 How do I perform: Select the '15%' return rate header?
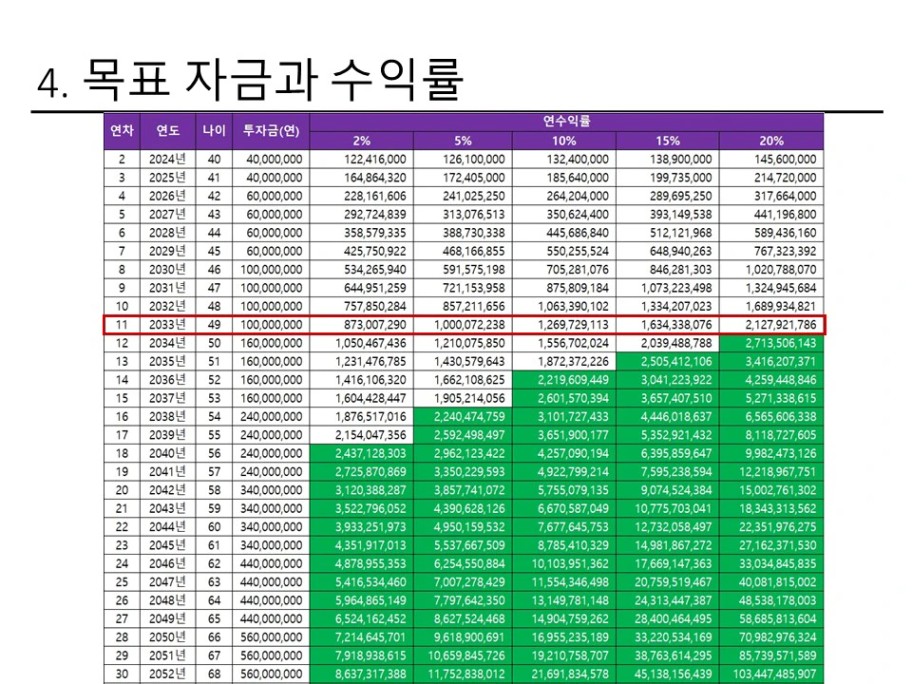tap(668, 141)
